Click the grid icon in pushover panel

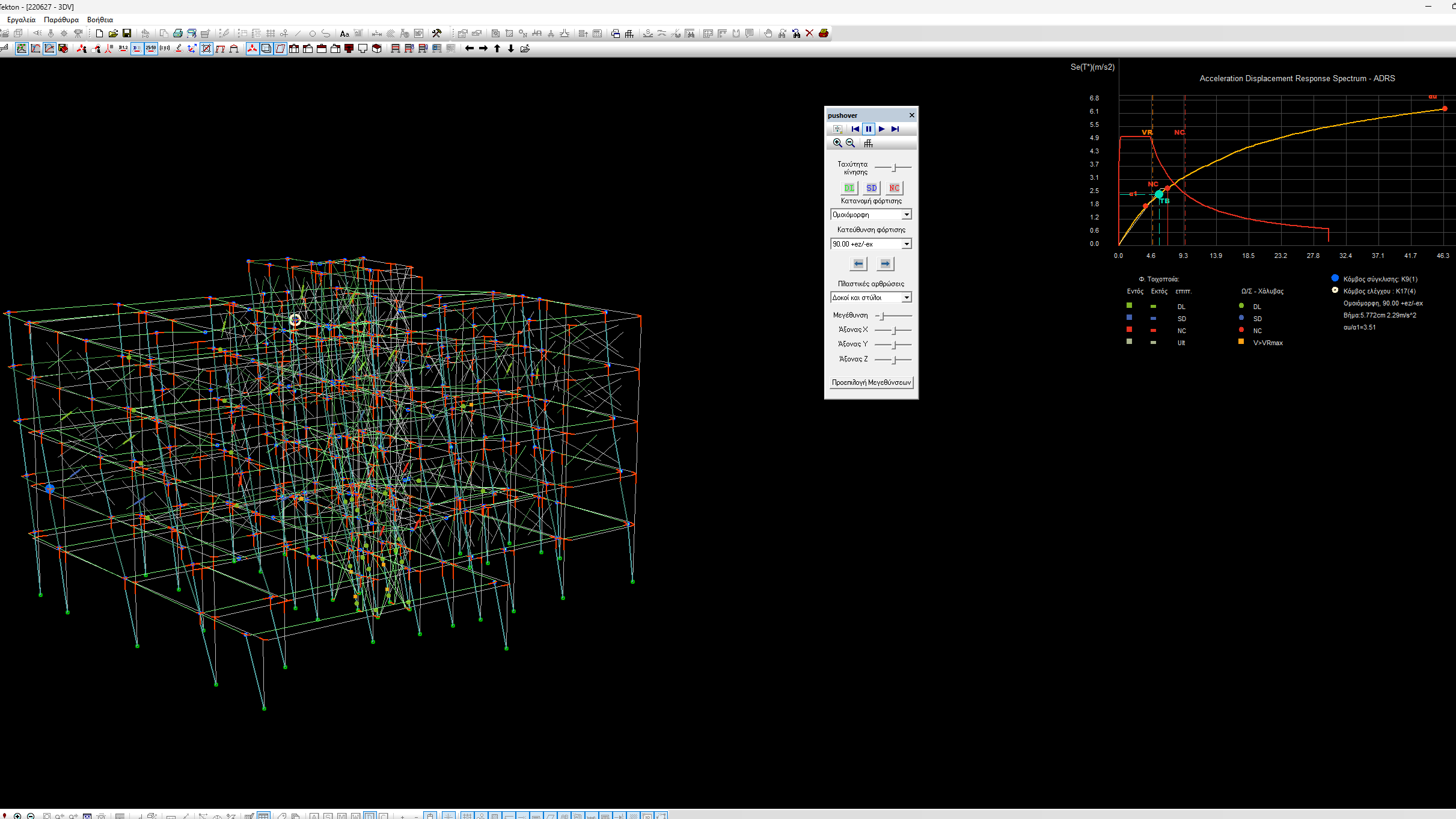pos(868,143)
